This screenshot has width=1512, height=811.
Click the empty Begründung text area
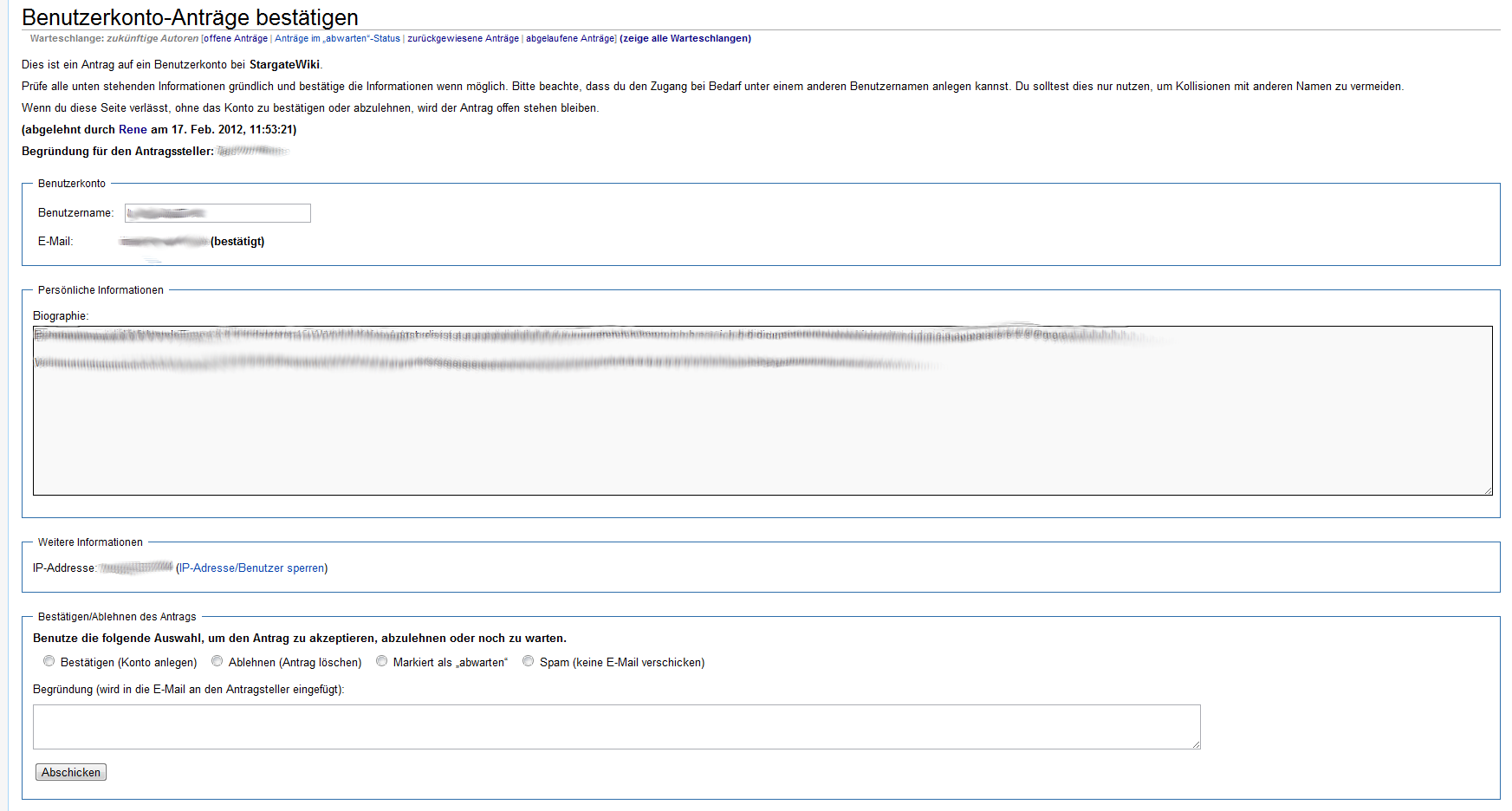pyautogui.click(x=616, y=727)
